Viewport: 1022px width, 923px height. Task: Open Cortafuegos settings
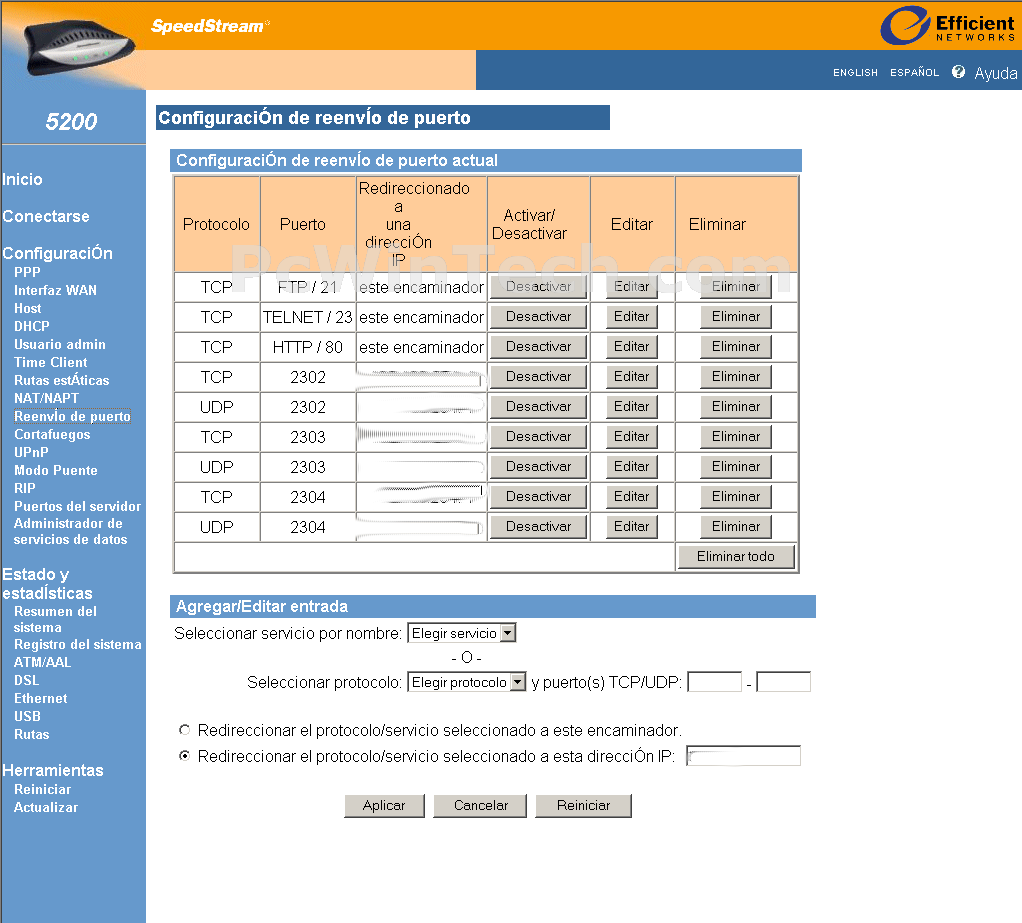click(x=52, y=434)
